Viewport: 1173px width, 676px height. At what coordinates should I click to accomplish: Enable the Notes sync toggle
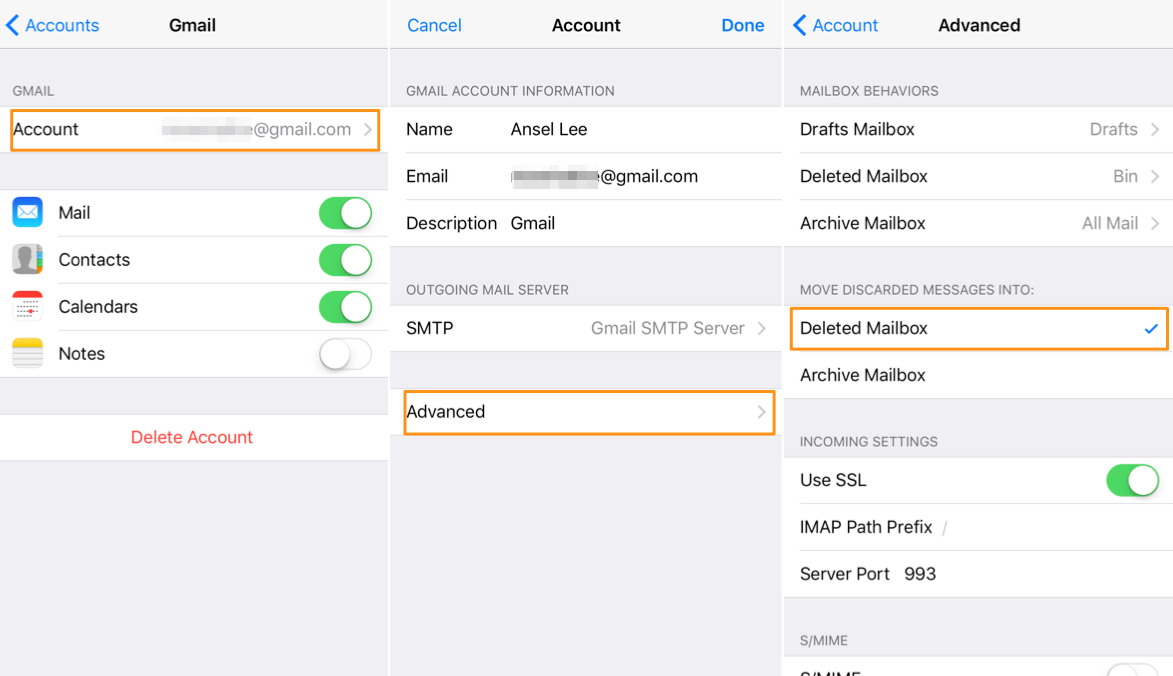point(345,354)
